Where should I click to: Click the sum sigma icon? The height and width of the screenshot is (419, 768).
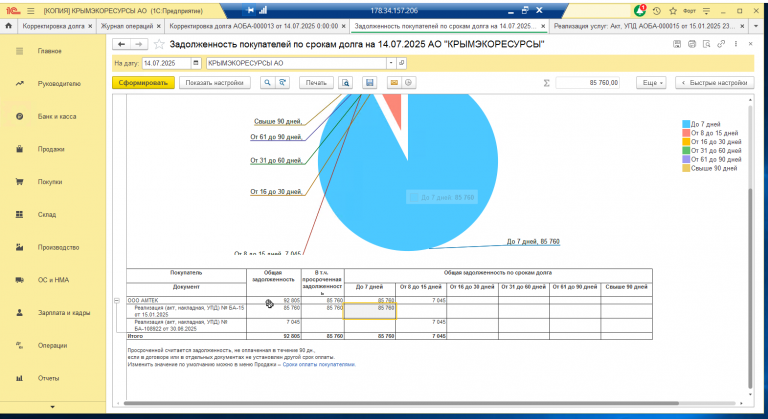[x=547, y=83]
